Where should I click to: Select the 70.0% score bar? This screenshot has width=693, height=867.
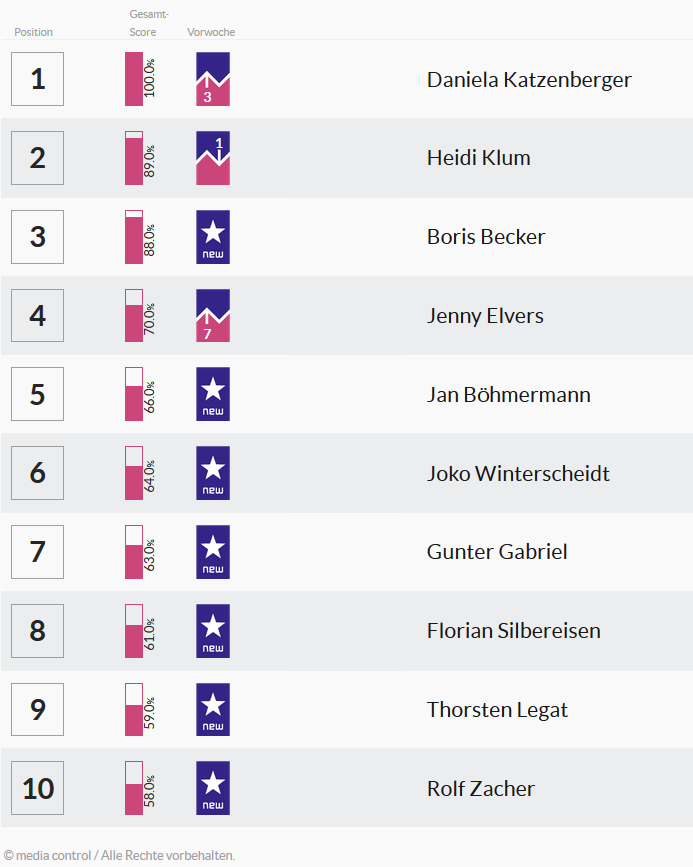pos(134,316)
